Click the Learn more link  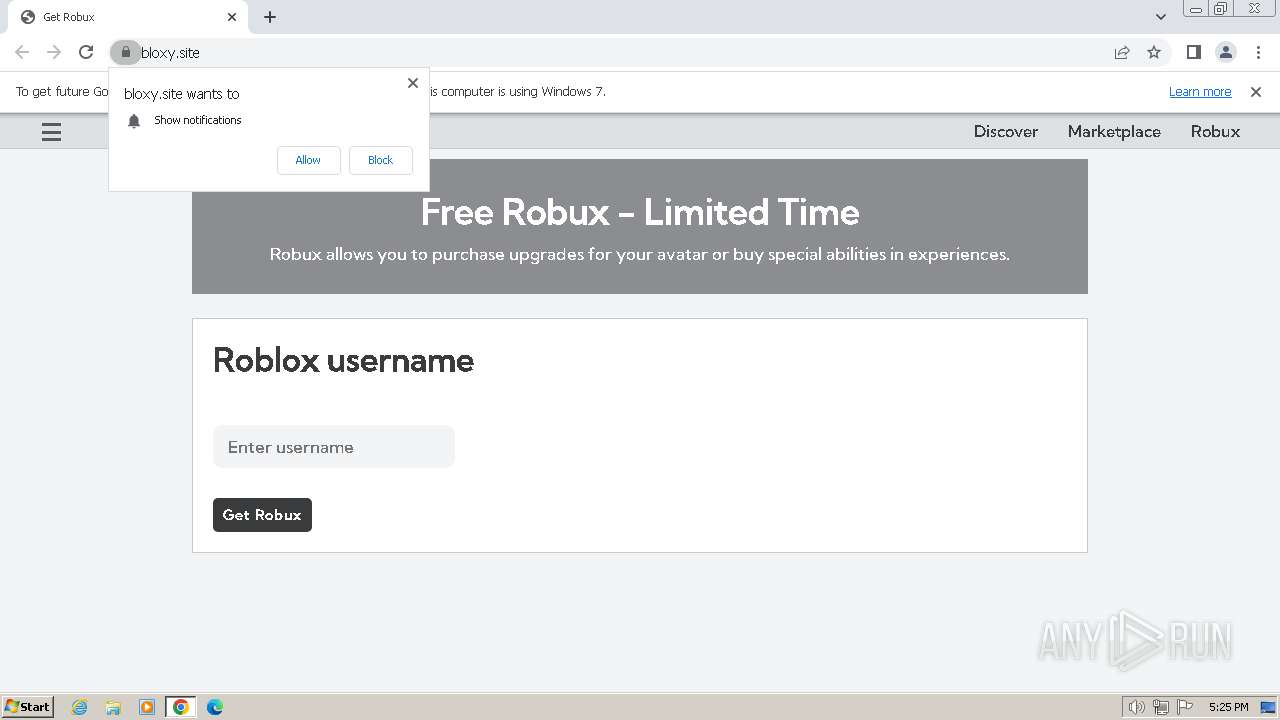(1200, 92)
